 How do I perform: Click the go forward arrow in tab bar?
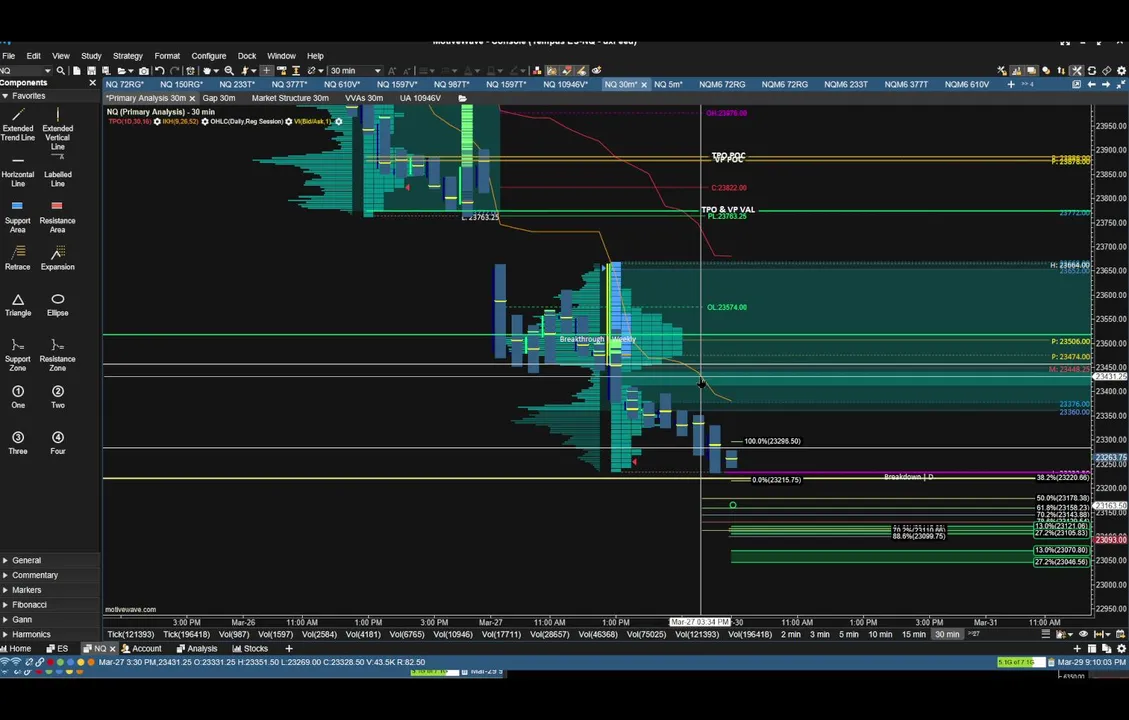1106,84
